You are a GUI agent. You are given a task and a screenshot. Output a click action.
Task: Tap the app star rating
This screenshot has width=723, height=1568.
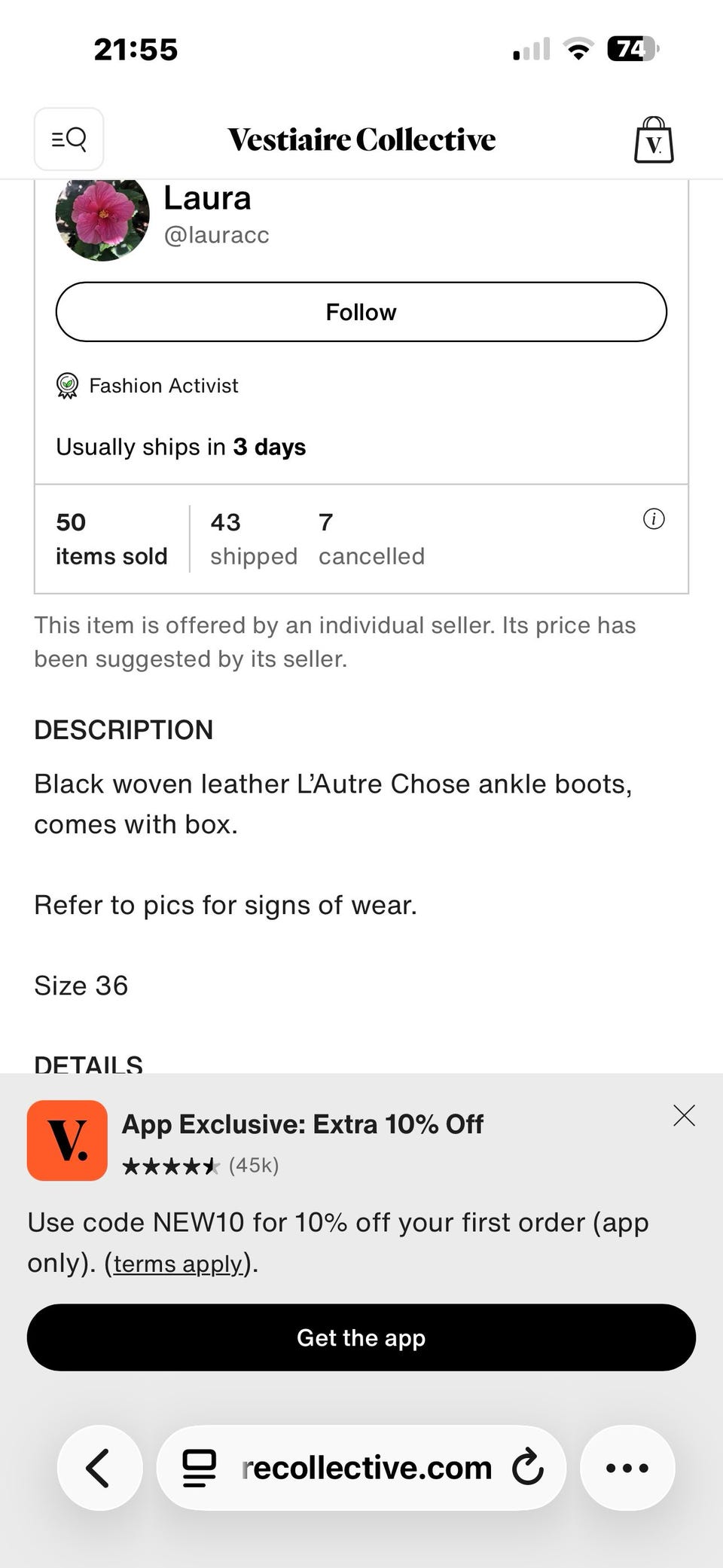pos(171,1166)
